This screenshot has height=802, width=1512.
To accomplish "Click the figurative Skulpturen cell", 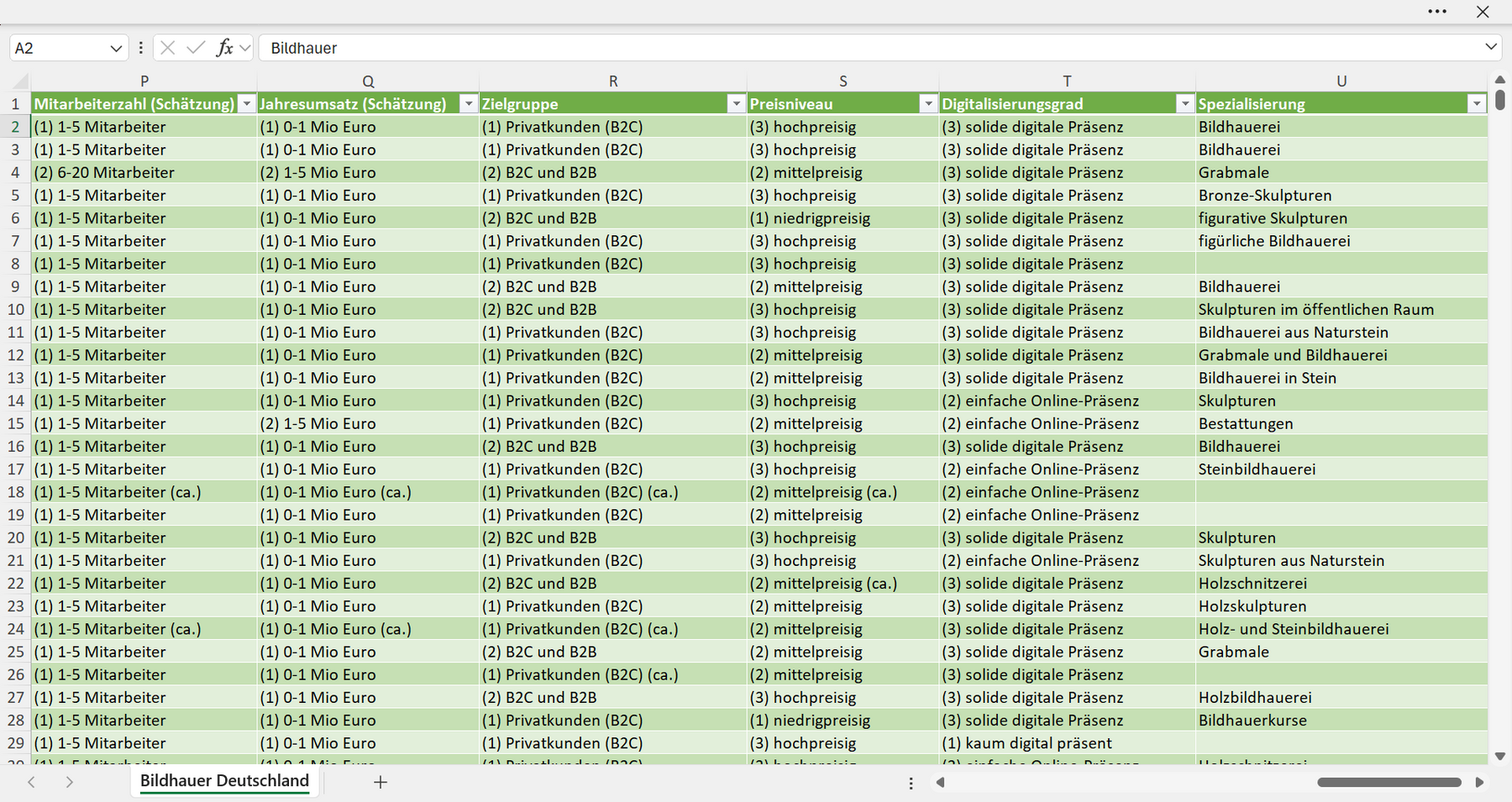I will click(1341, 218).
